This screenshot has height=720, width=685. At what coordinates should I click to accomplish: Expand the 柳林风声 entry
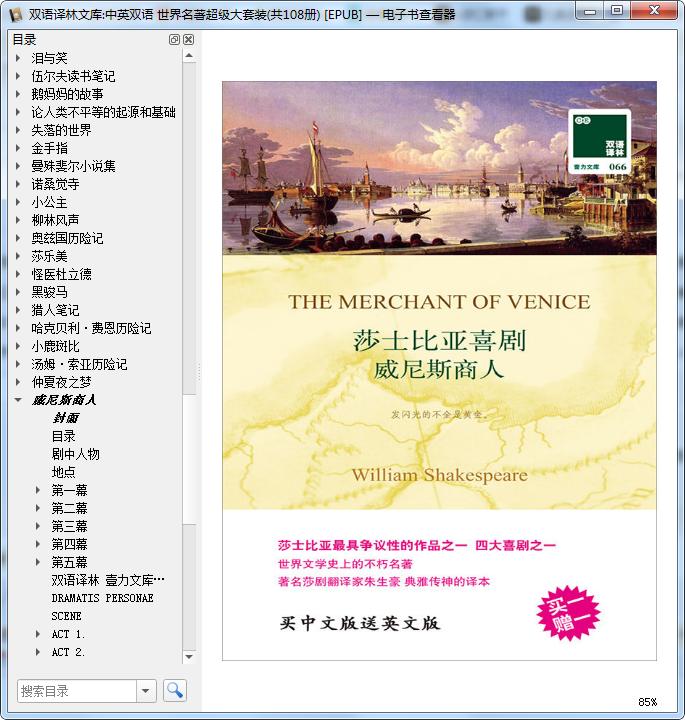tap(18, 220)
